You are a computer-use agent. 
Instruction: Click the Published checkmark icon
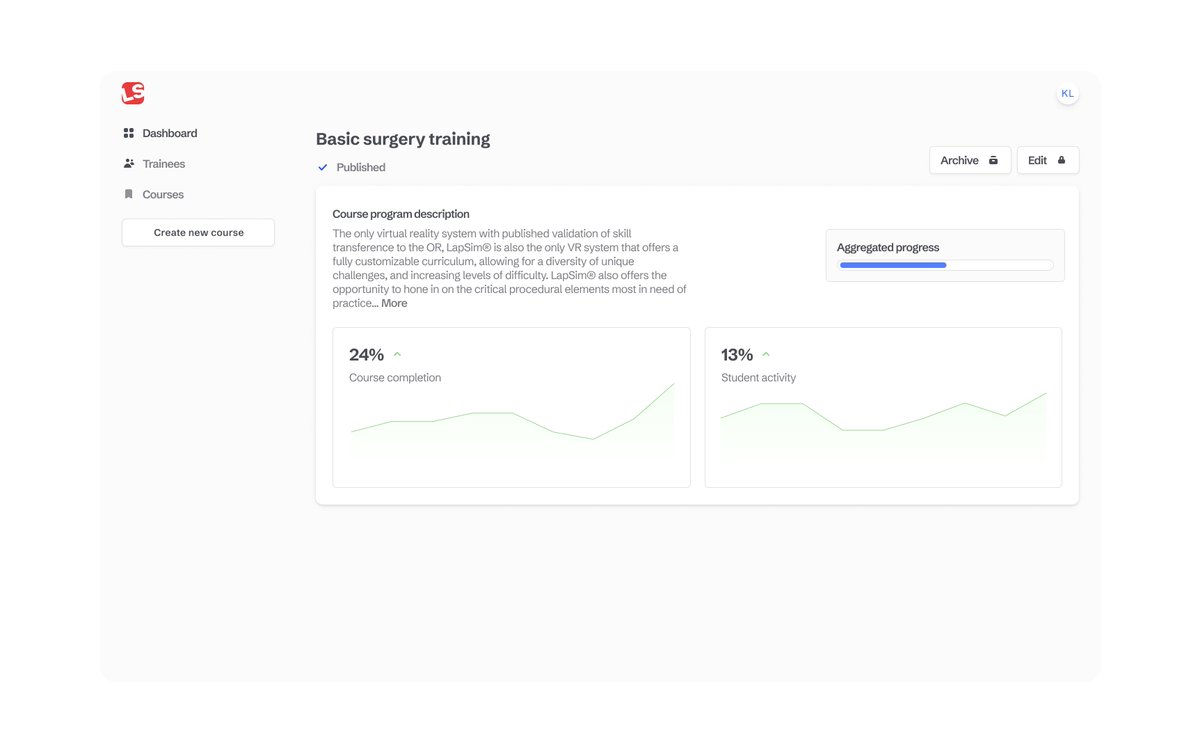point(322,168)
